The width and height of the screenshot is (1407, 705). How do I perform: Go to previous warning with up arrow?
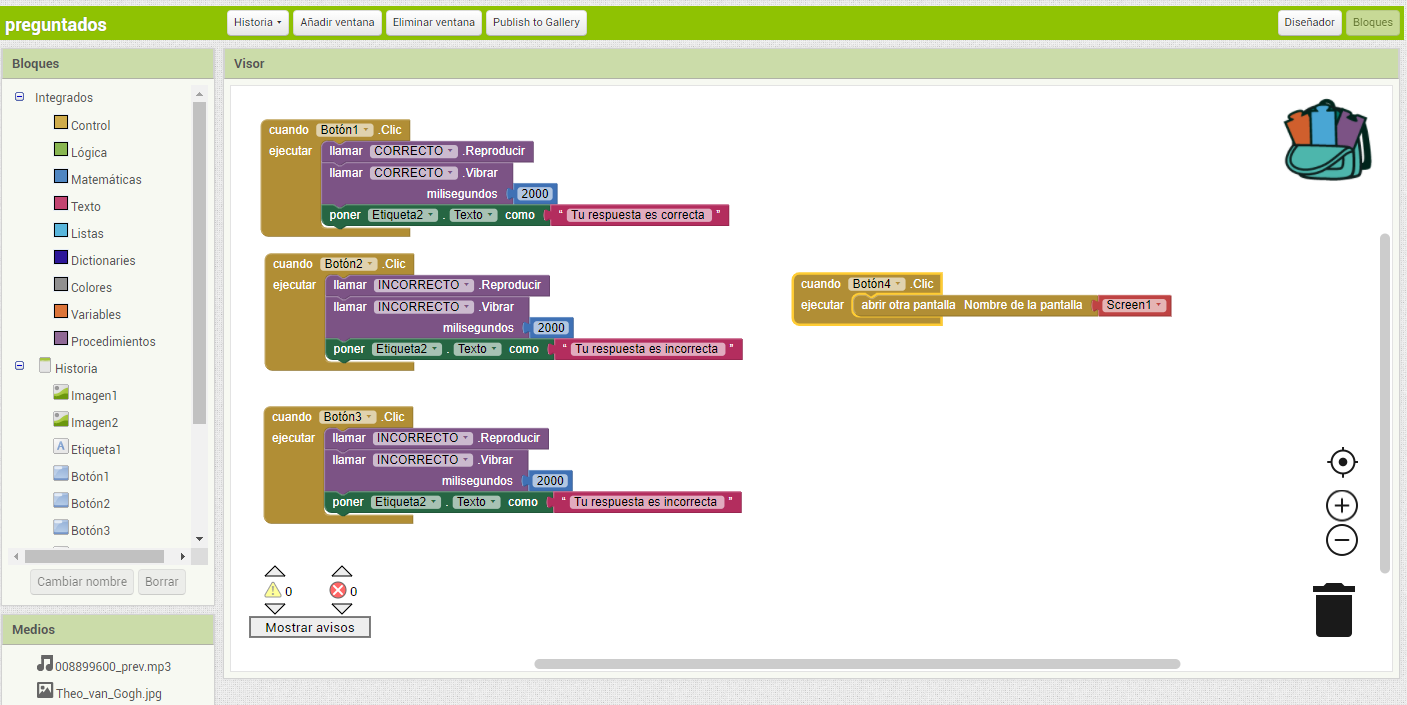pyautogui.click(x=275, y=571)
